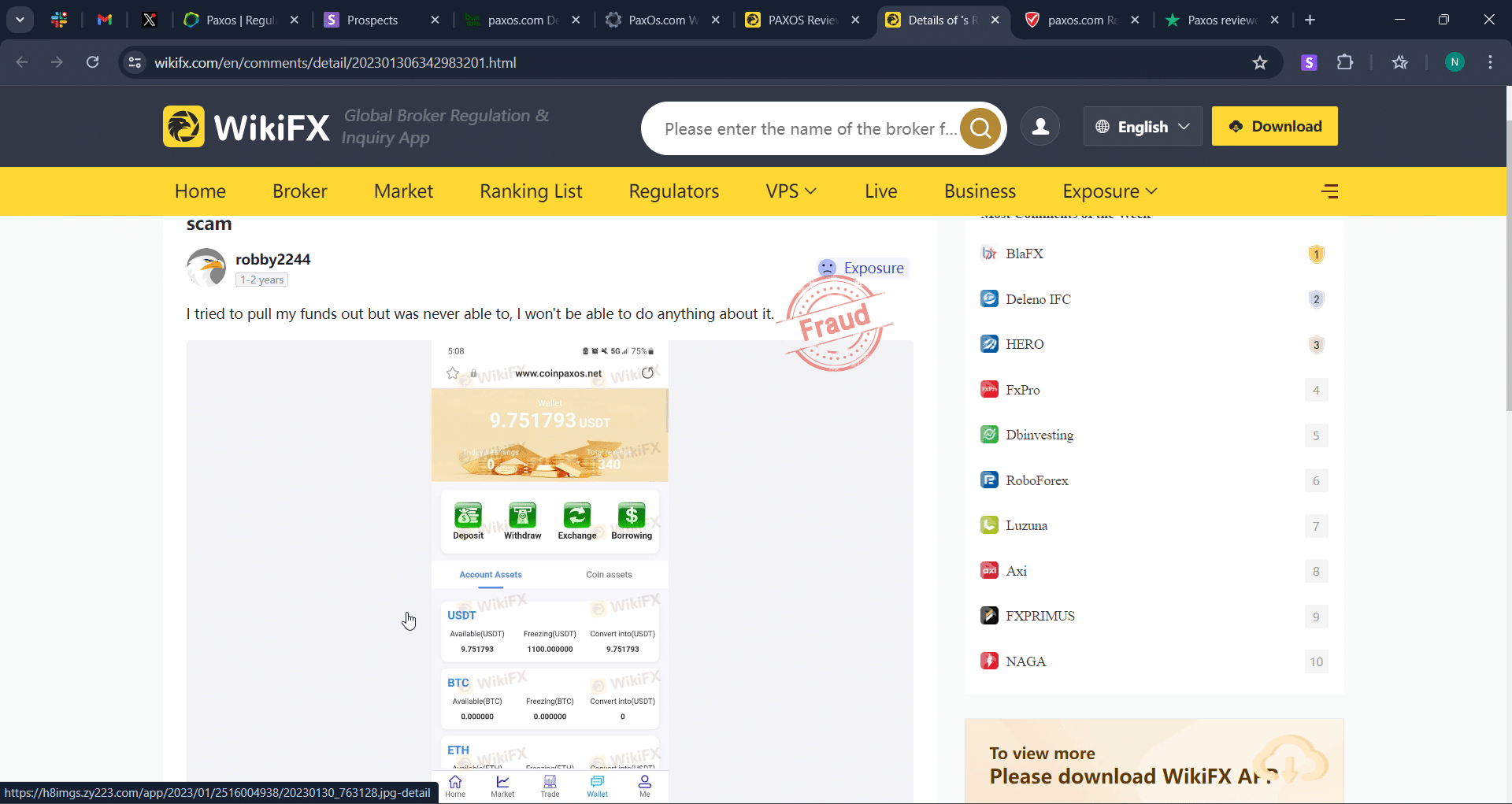
Task: Reload the current page
Action: (x=93, y=62)
